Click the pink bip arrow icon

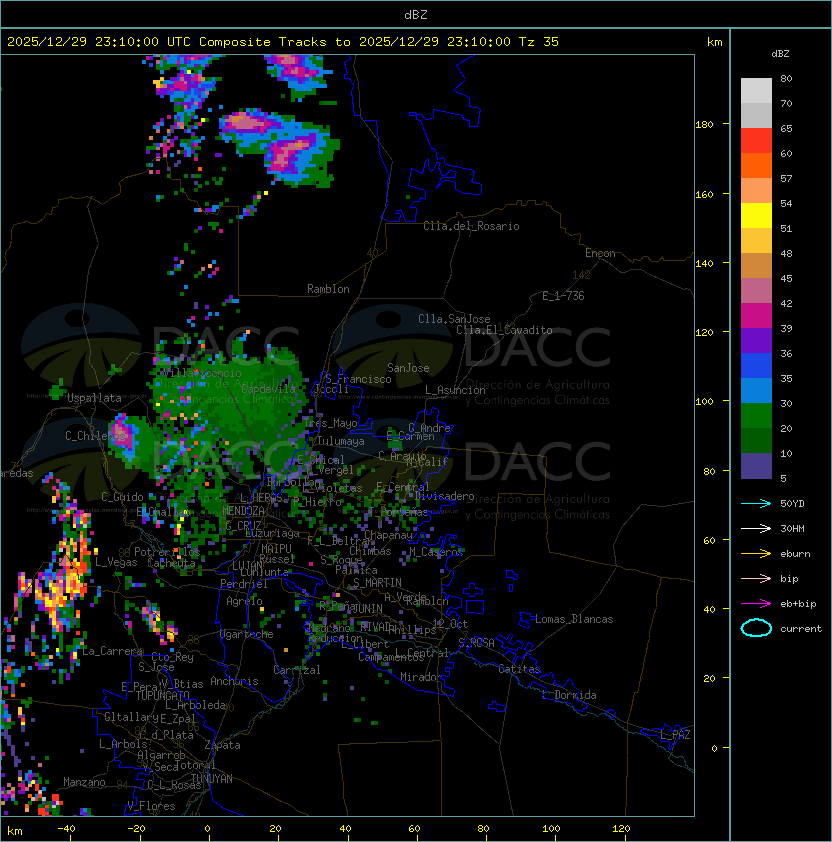[x=756, y=578]
